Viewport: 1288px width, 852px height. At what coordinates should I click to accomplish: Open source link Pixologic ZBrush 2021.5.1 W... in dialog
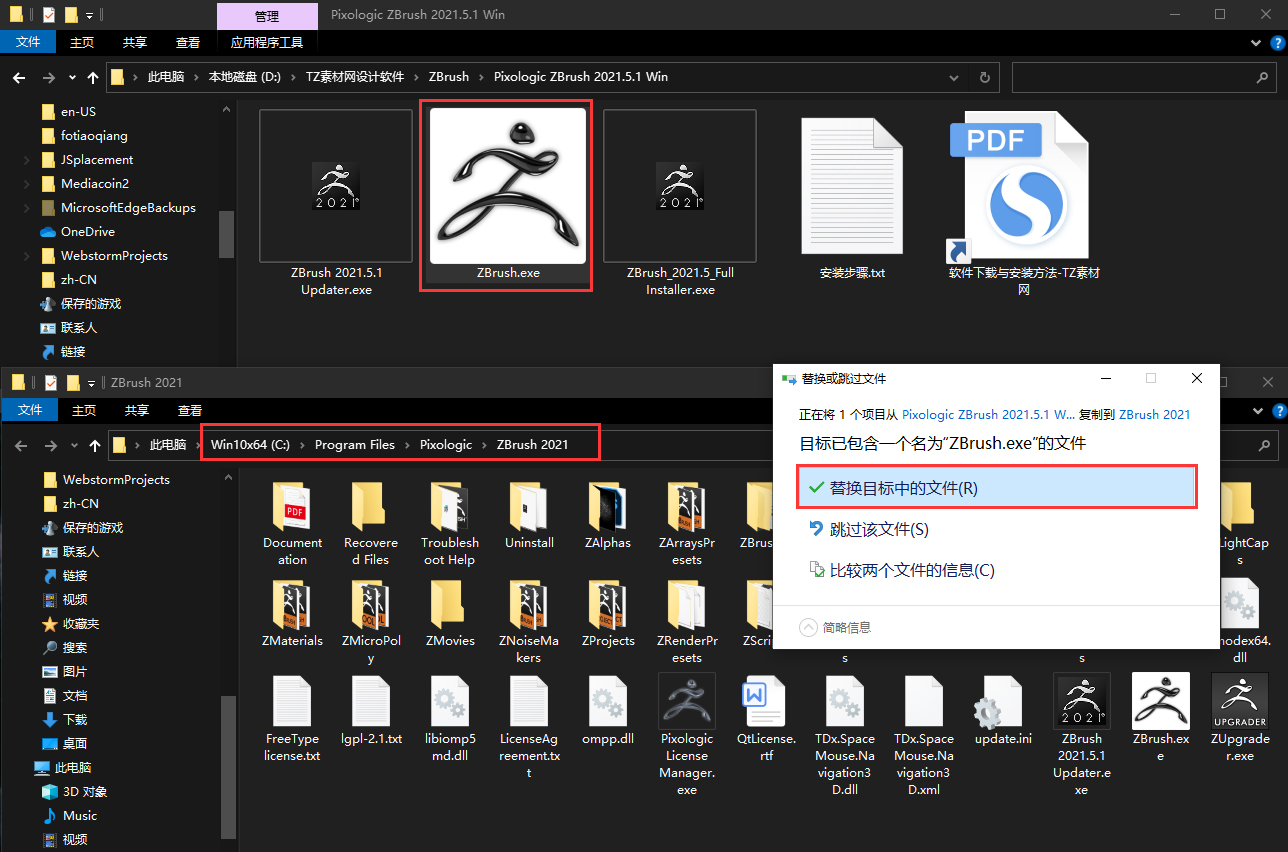point(989,414)
